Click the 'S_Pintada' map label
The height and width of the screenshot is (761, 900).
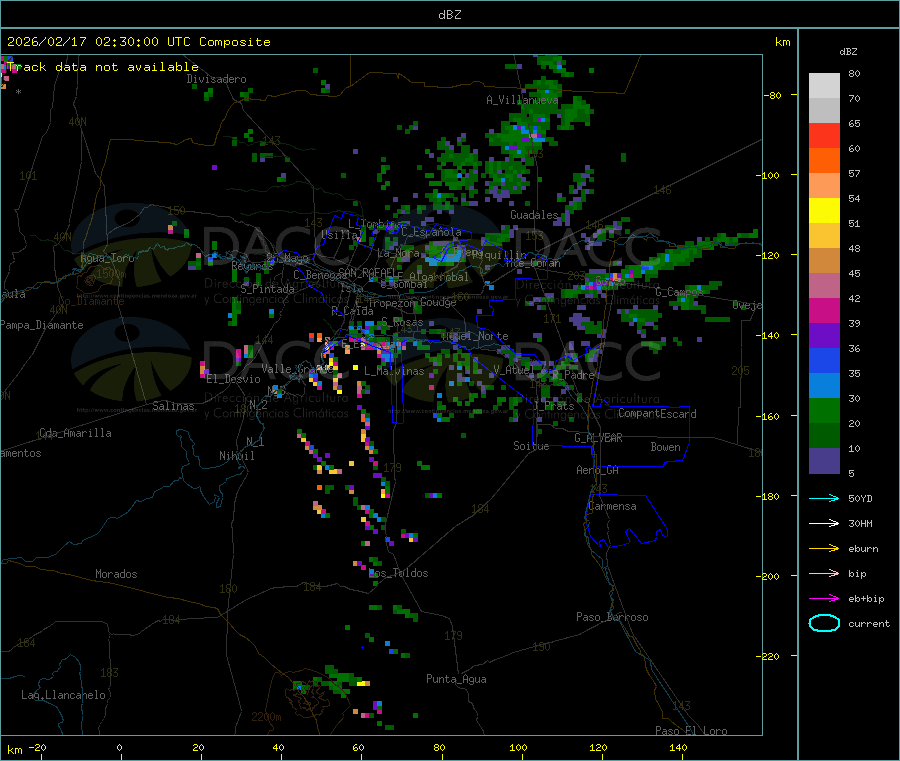[x=267, y=289]
